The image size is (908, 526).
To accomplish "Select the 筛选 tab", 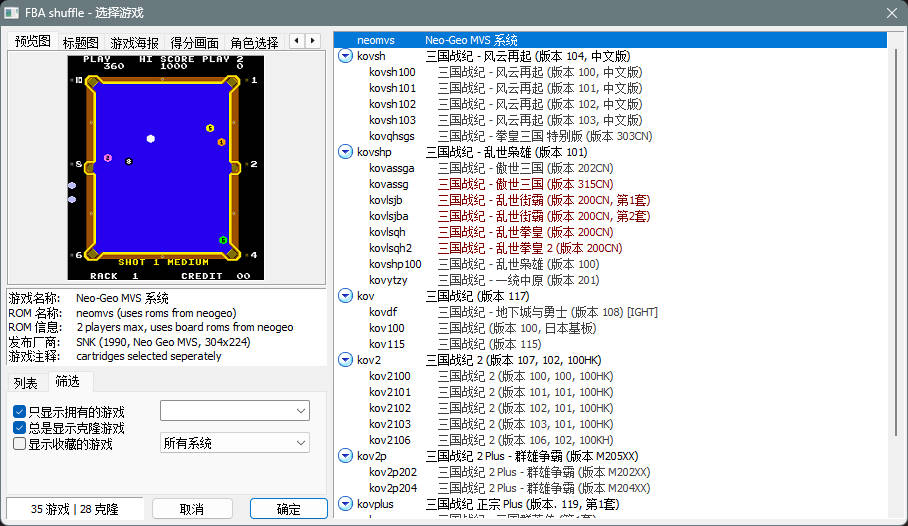I will (67, 381).
